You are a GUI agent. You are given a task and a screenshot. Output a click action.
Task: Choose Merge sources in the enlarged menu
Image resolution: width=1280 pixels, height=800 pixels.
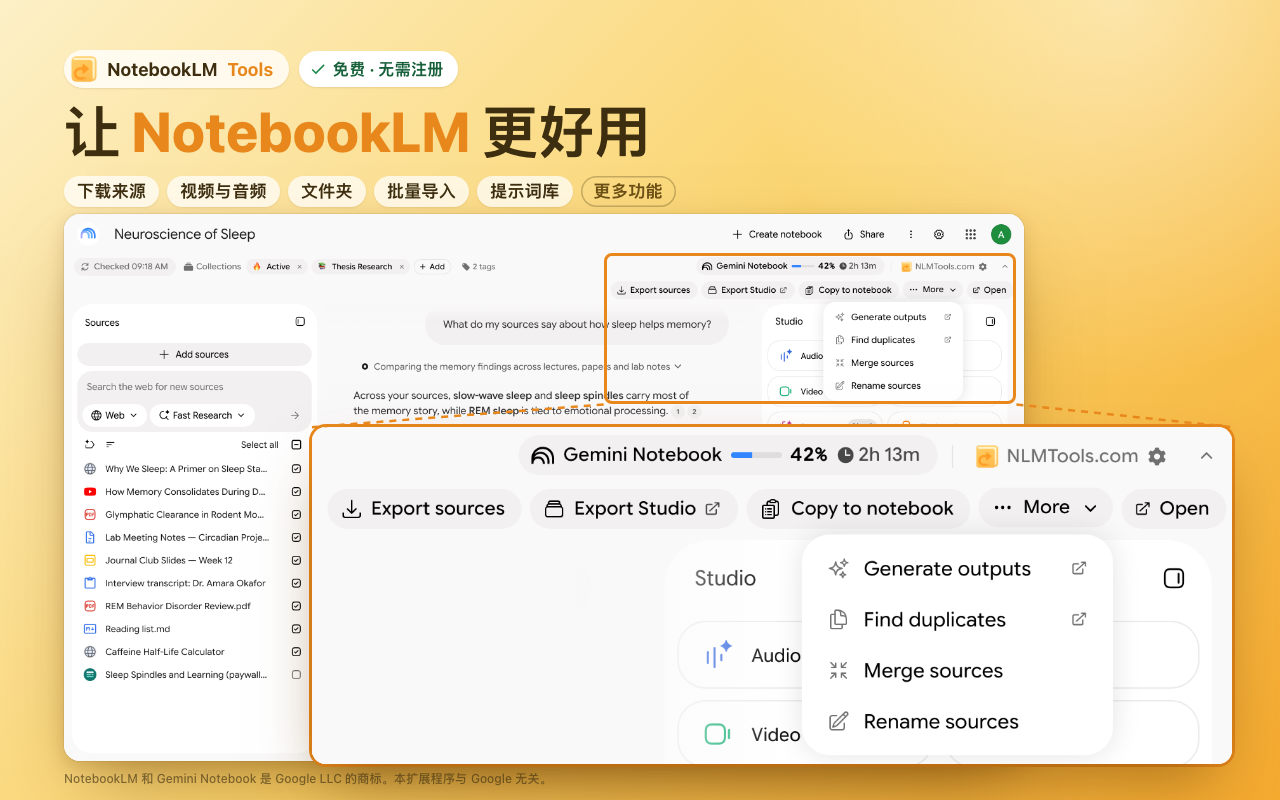pos(958,671)
